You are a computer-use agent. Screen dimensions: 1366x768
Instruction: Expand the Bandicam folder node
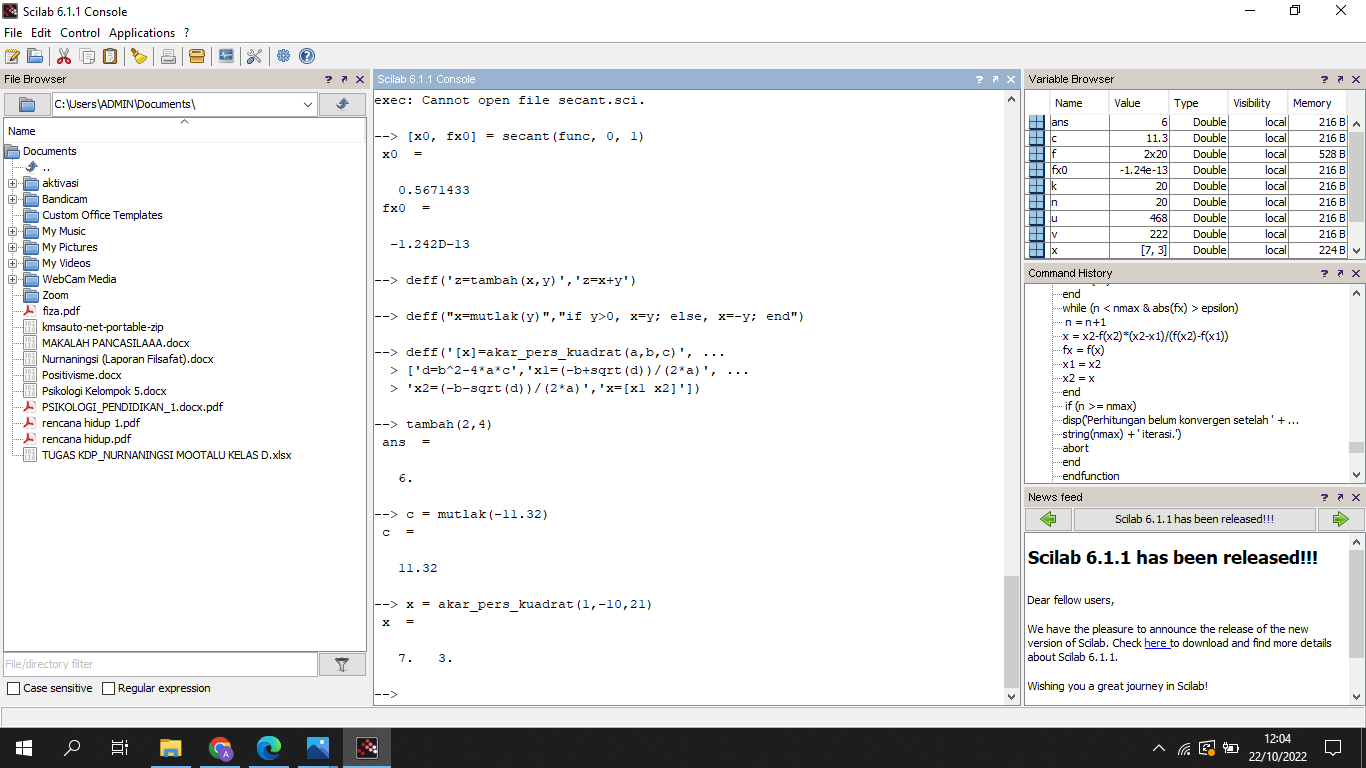pyautogui.click(x=12, y=199)
